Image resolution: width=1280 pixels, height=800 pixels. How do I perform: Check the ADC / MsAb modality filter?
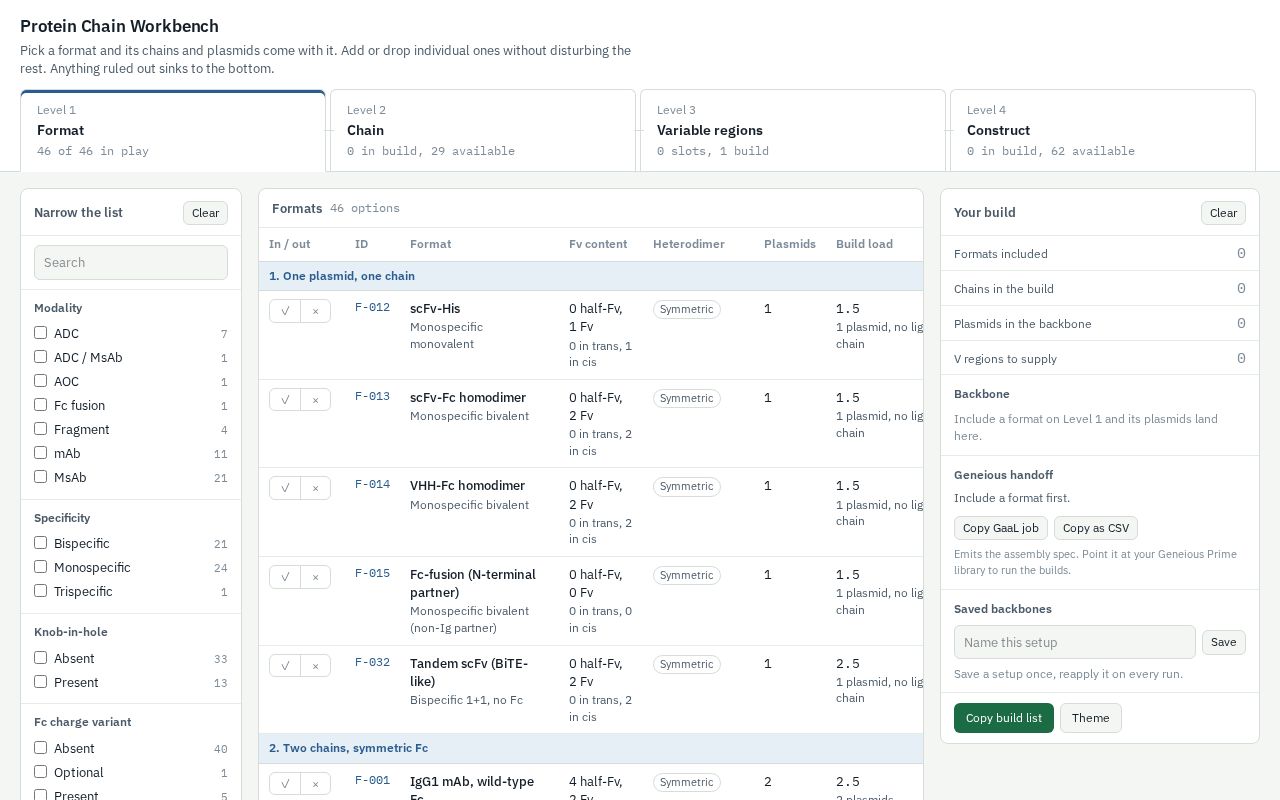[40, 356]
